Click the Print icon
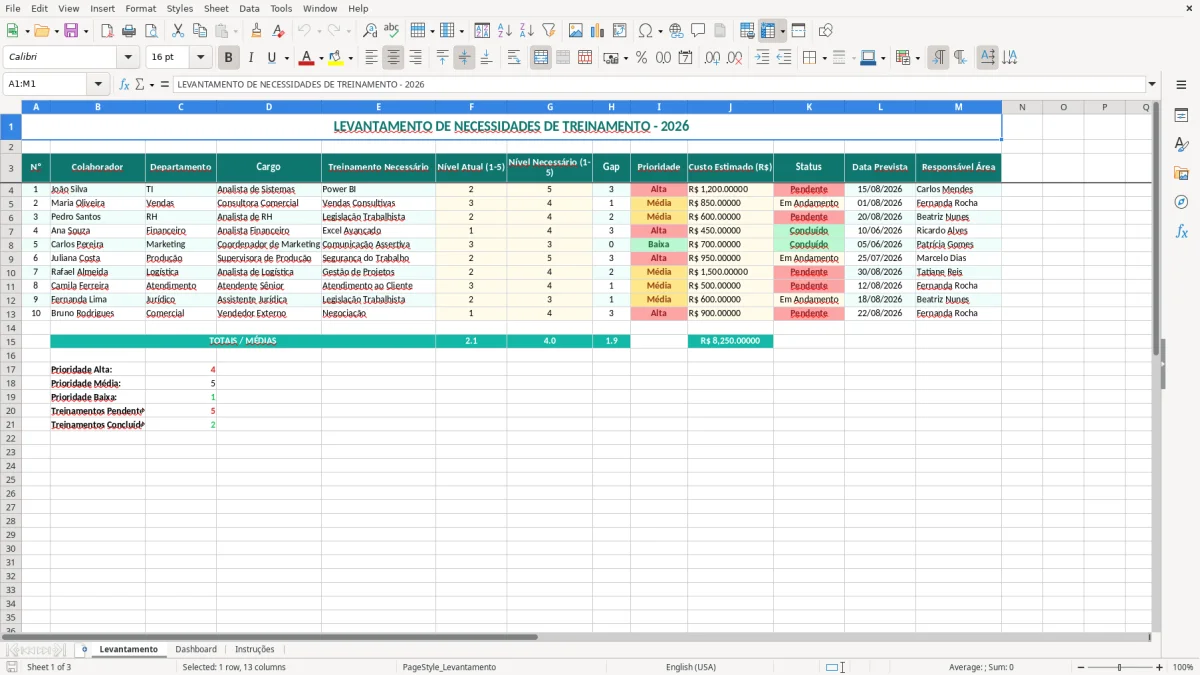Image resolution: width=1200 pixels, height=675 pixels. pyautogui.click(x=129, y=31)
